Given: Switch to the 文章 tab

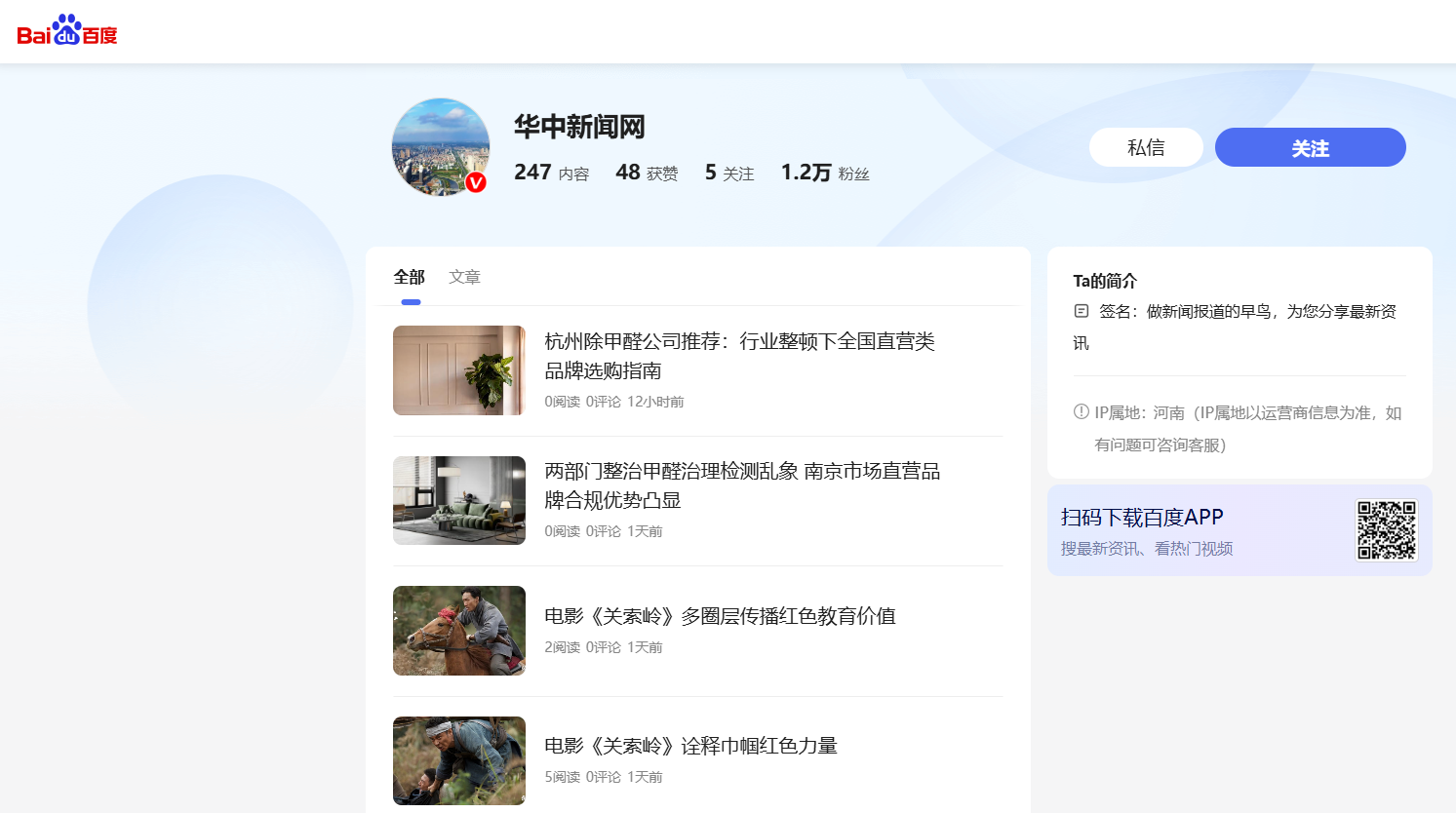Looking at the screenshot, I should [464, 278].
